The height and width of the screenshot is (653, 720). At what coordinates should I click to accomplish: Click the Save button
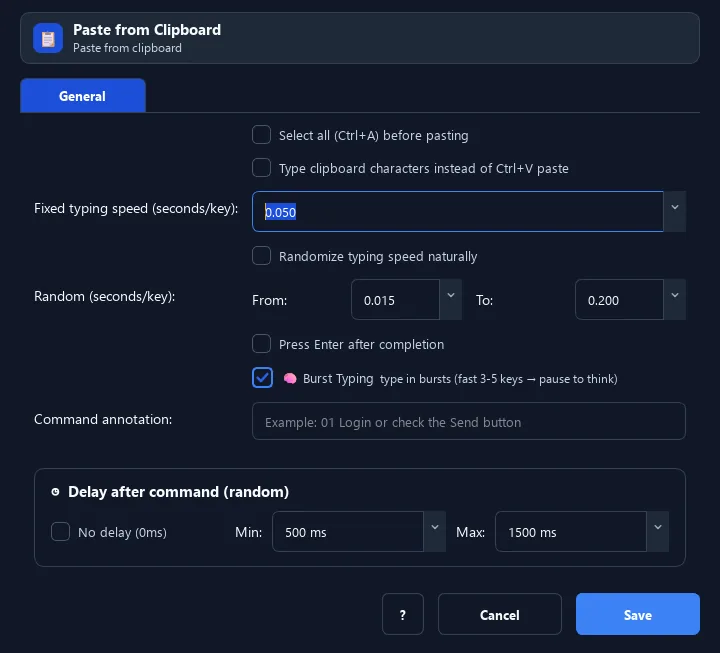(x=638, y=614)
